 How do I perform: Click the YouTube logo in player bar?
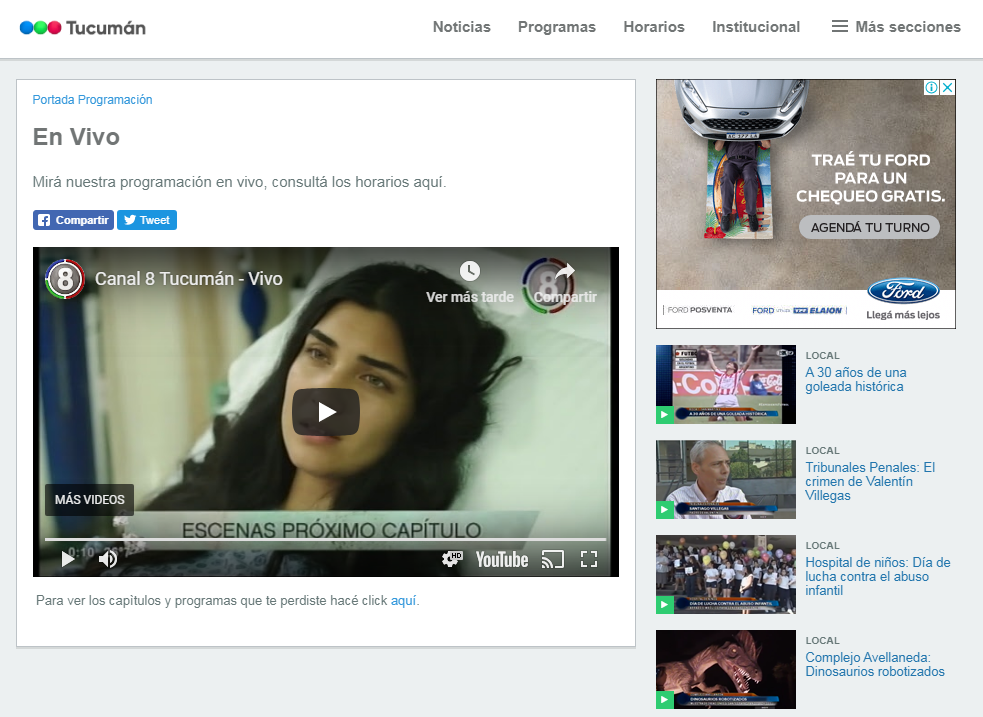point(501,559)
